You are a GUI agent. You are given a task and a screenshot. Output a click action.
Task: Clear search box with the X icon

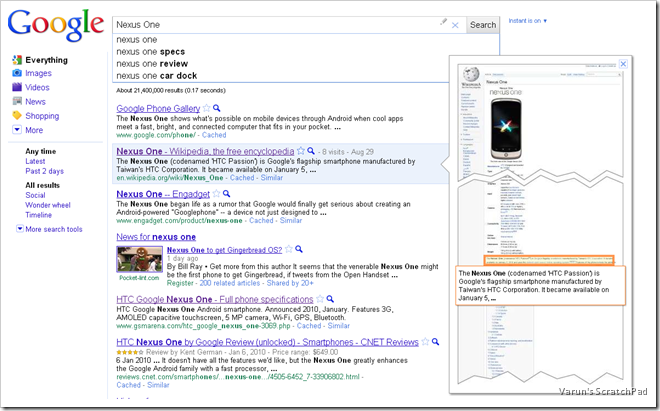click(x=455, y=25)
